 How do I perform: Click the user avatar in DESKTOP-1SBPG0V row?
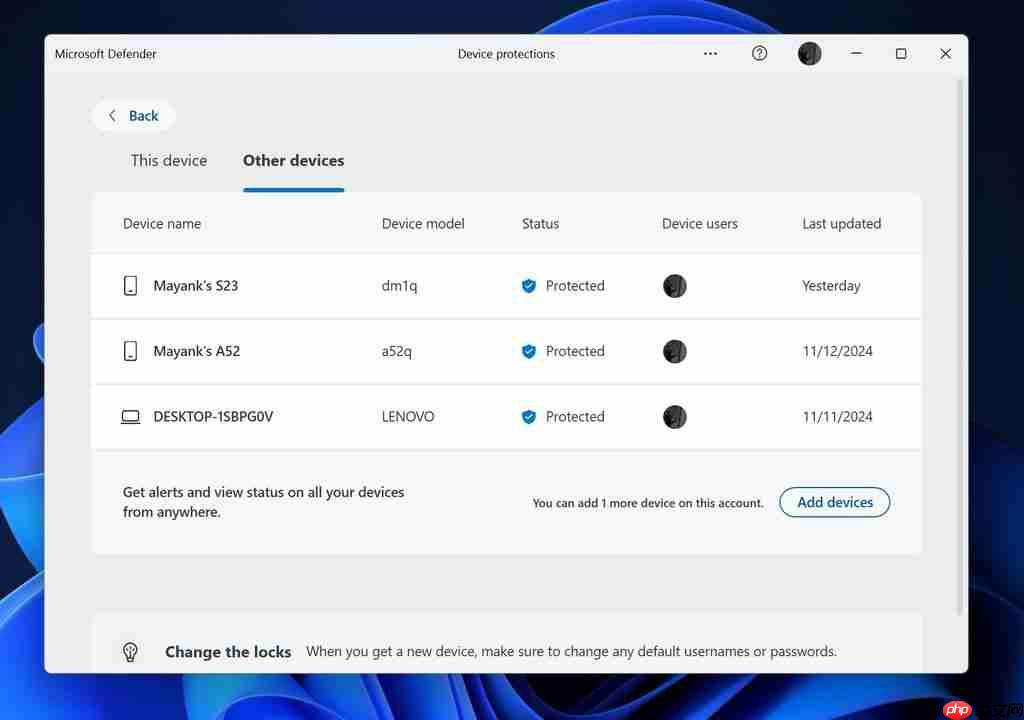point(675,416)
